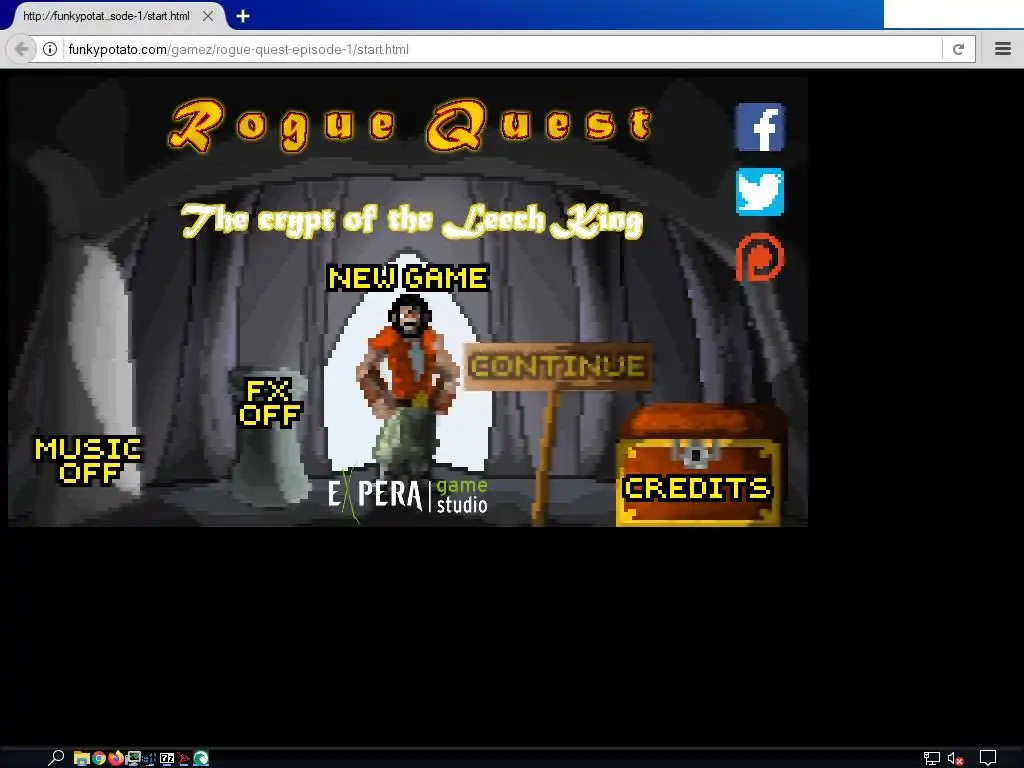Focus the funkypotato.com URL address field
Screen dimensions: 1024x768
[503, 49]
